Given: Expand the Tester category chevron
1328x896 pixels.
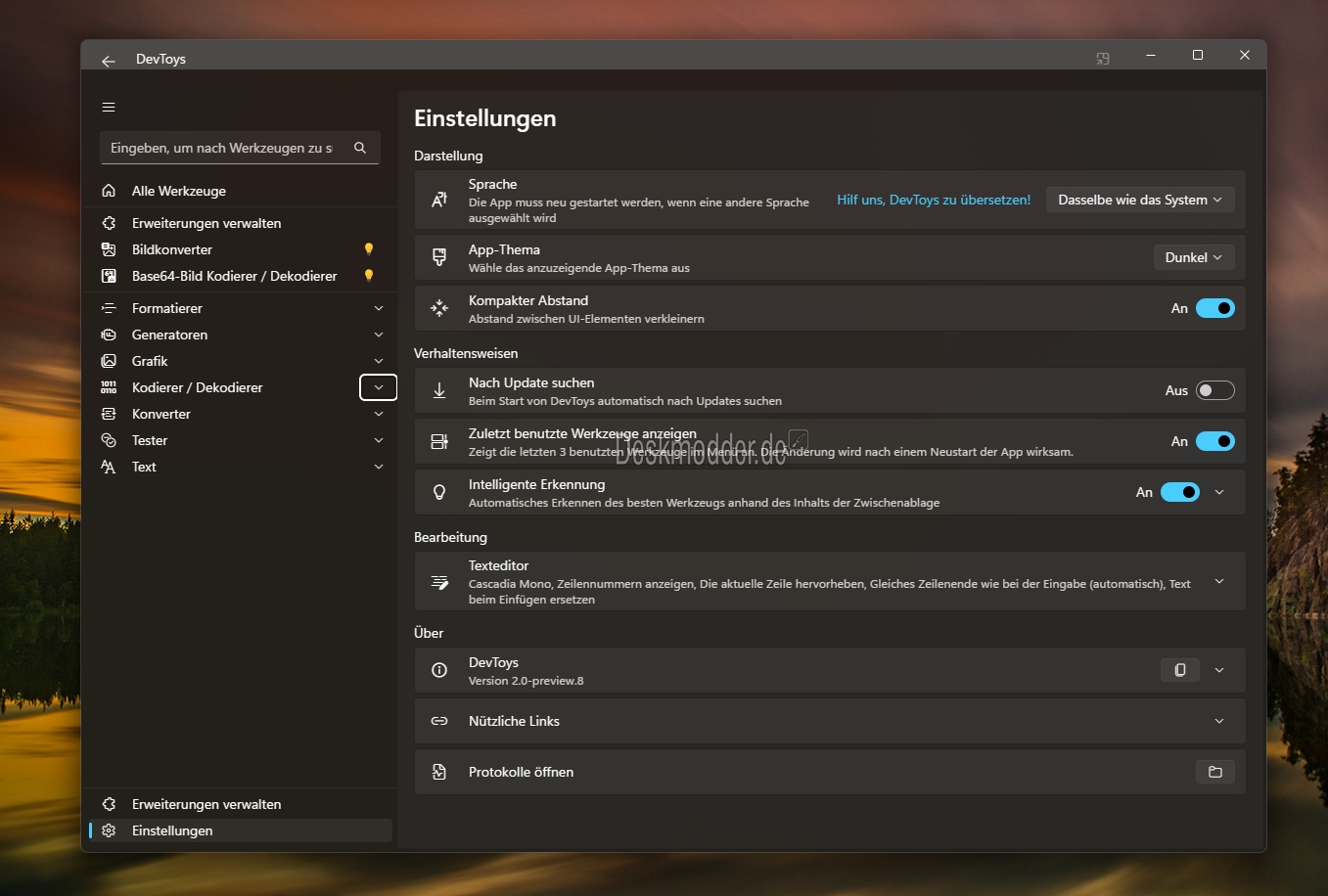Looking at the screenshot, I should click(379, 440).
